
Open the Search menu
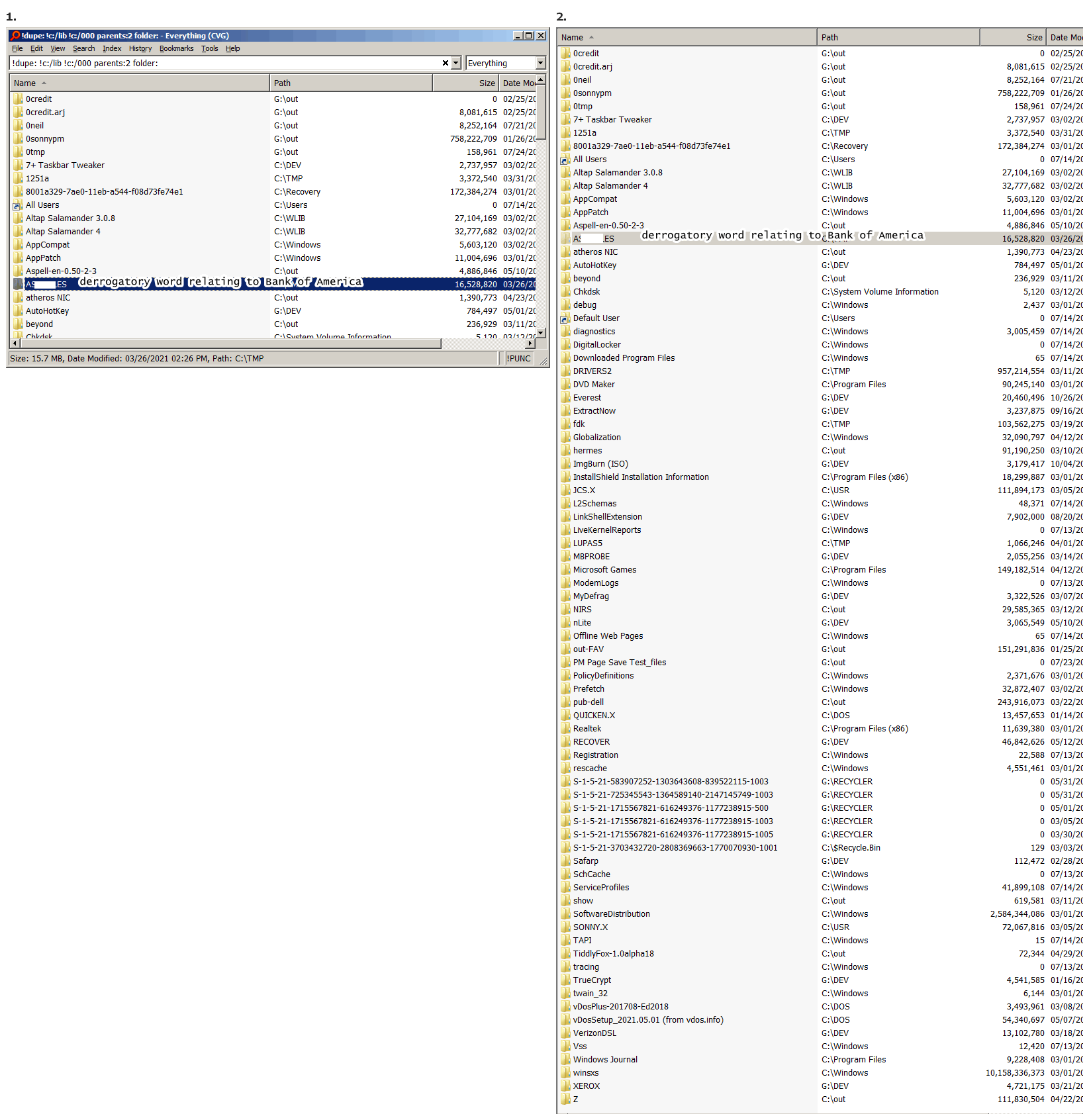[x=83, y=48]
